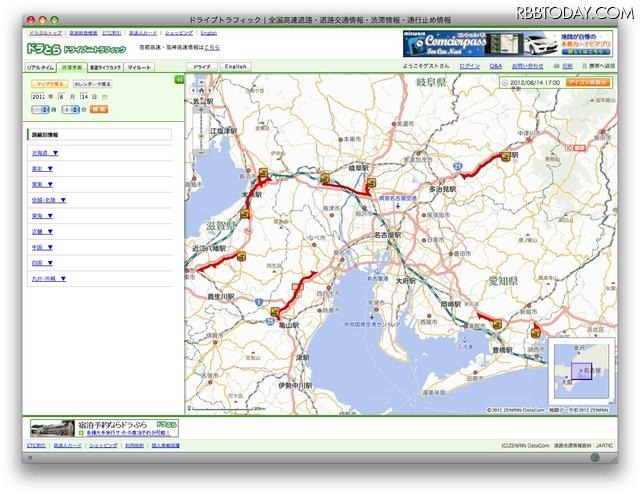Click the congestion icon northeast of 多治見駅
Image resolution: width=640 pixels, height=494 pixels.
[x=506, y=156]
